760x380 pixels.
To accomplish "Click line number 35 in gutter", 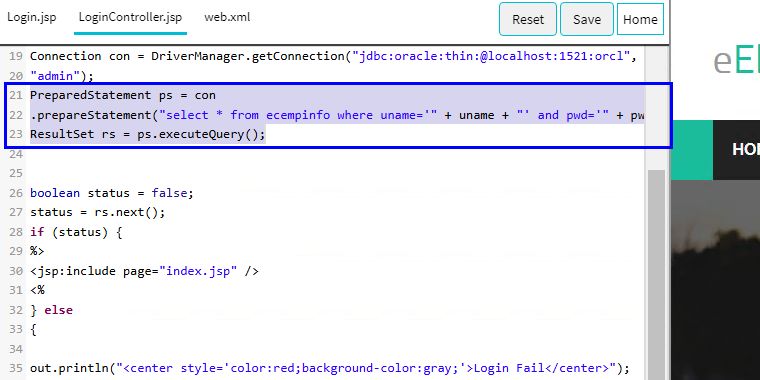I will [x=16, y=368].
